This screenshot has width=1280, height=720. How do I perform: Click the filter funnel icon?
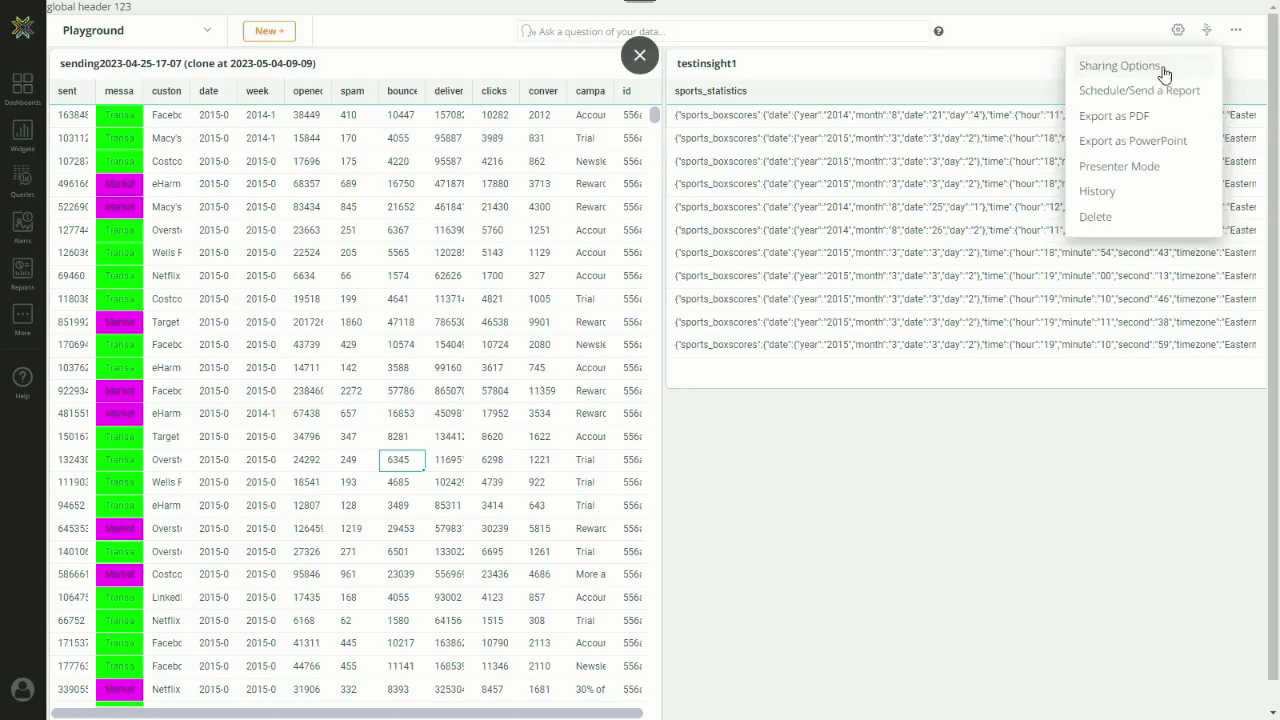coord(1207,30)
